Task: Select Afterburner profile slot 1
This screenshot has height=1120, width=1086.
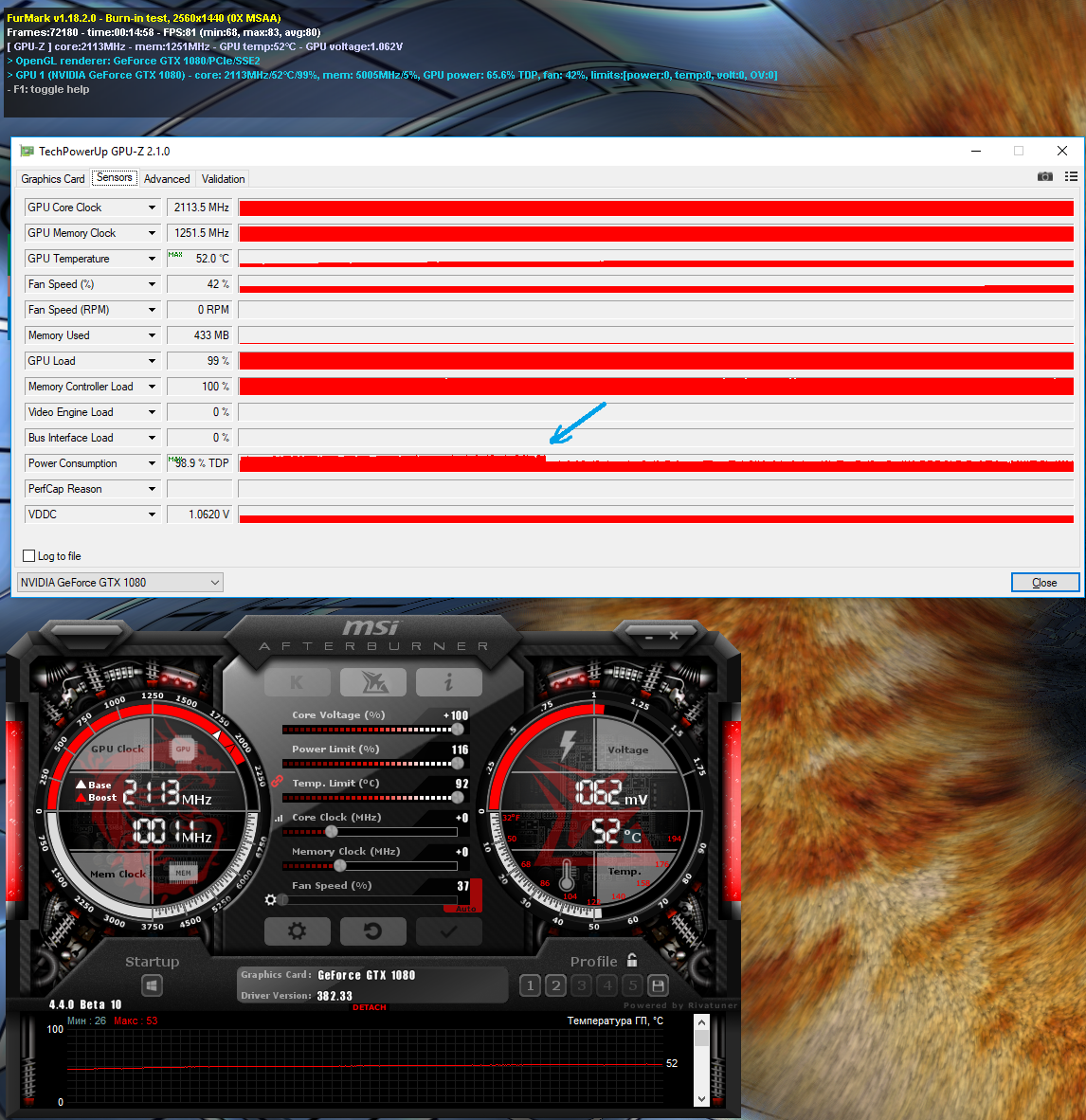Action: [x=530, y=985]
